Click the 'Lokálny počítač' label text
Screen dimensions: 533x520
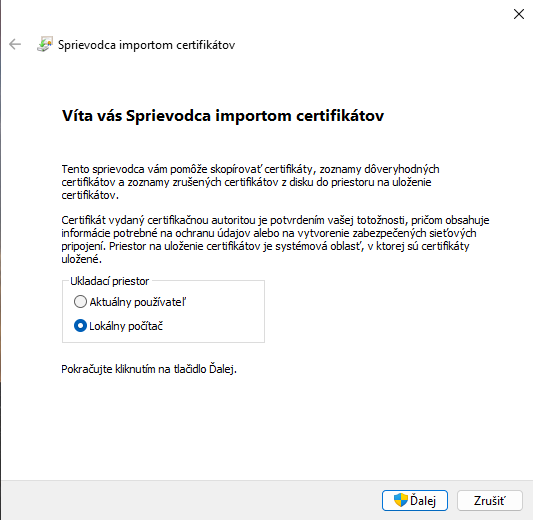pyautogui.click(x=126, y=326)
